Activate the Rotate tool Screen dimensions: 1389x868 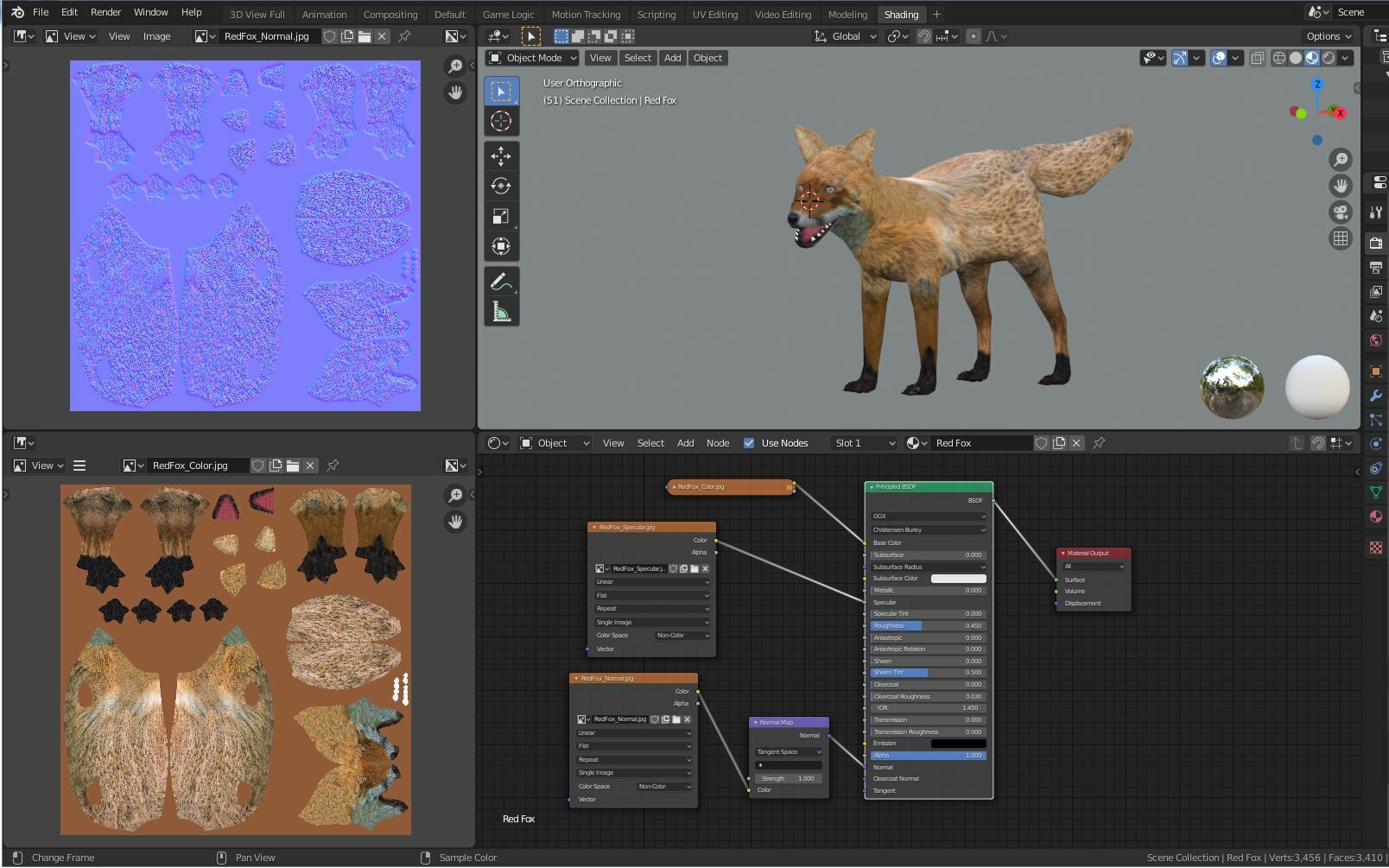point(502,185)
